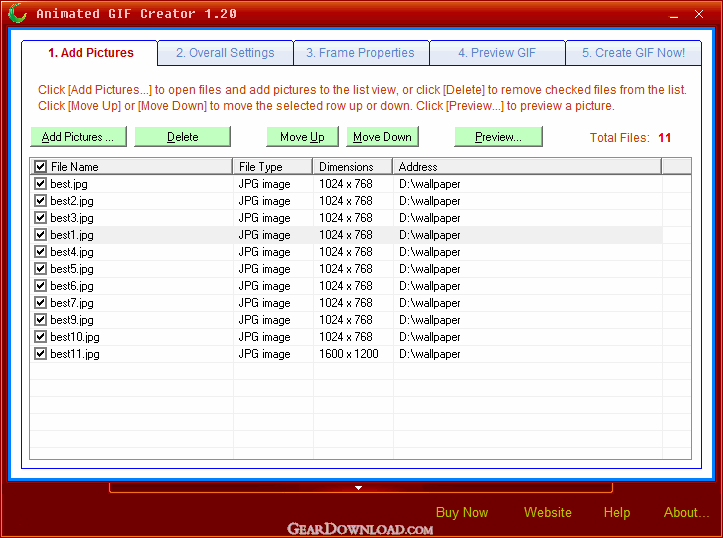
Task: Click the 1600 x 1200 dimensions cell
Action: [x=349, y=354]
